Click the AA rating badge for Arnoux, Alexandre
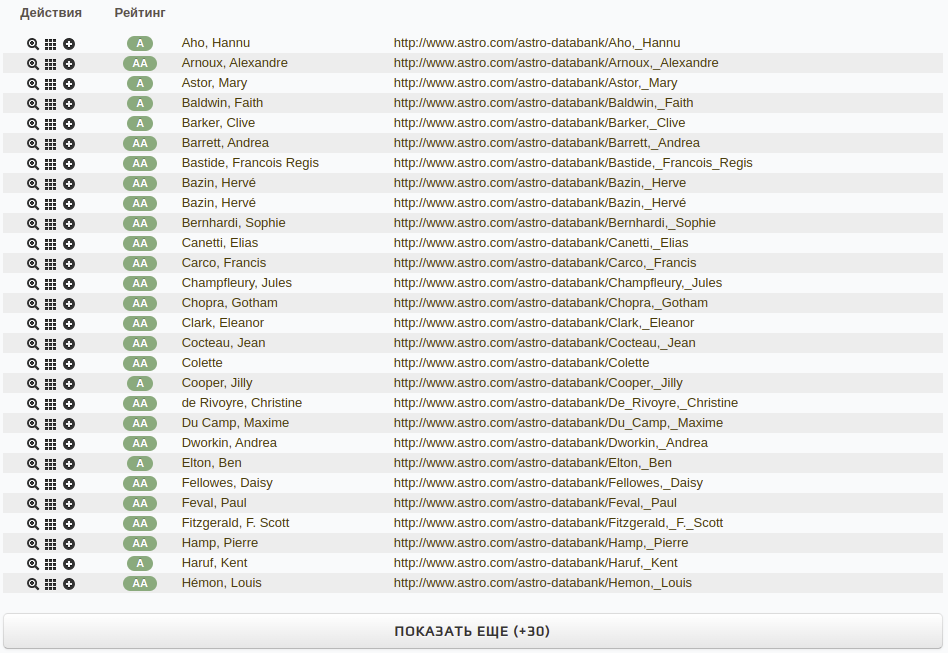Image resolution: width=948 pixels, height=653 pixels. pyautogui.click(x=140, y=63)
